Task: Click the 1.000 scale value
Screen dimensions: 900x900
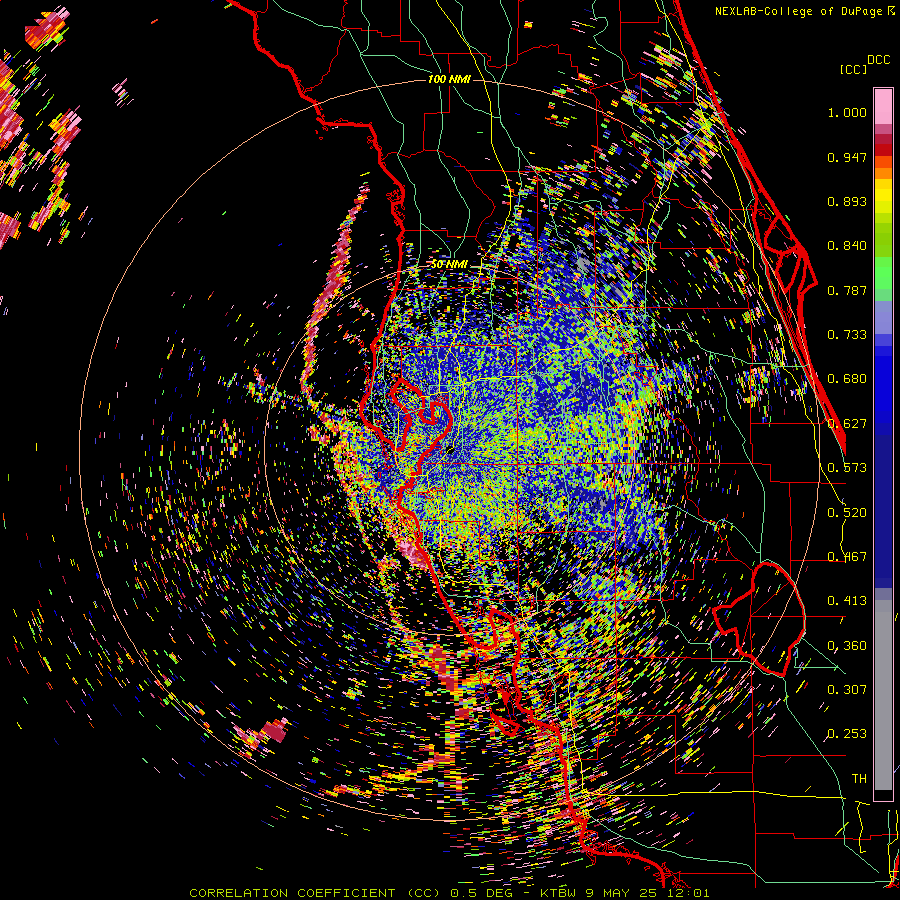Action: click(847, 112)
